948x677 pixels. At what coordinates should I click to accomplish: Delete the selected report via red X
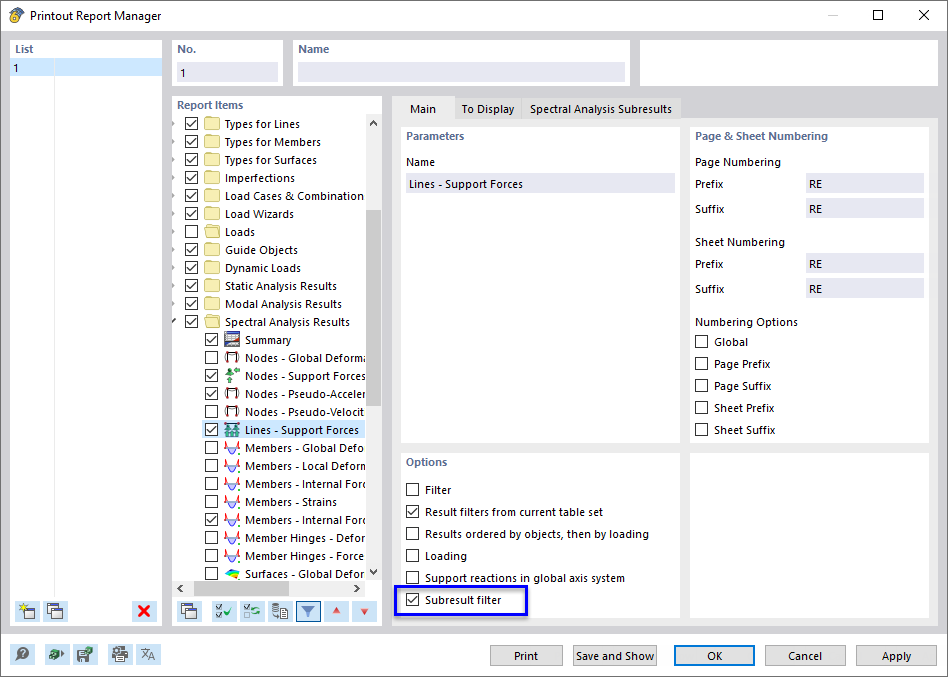point(143,611)
